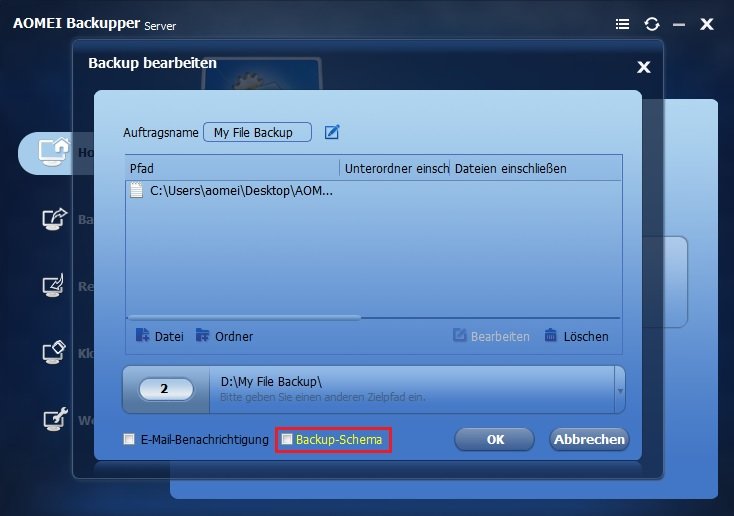Click the Abbrechen button
Screen dimensions: 734x516
[589, 439]
